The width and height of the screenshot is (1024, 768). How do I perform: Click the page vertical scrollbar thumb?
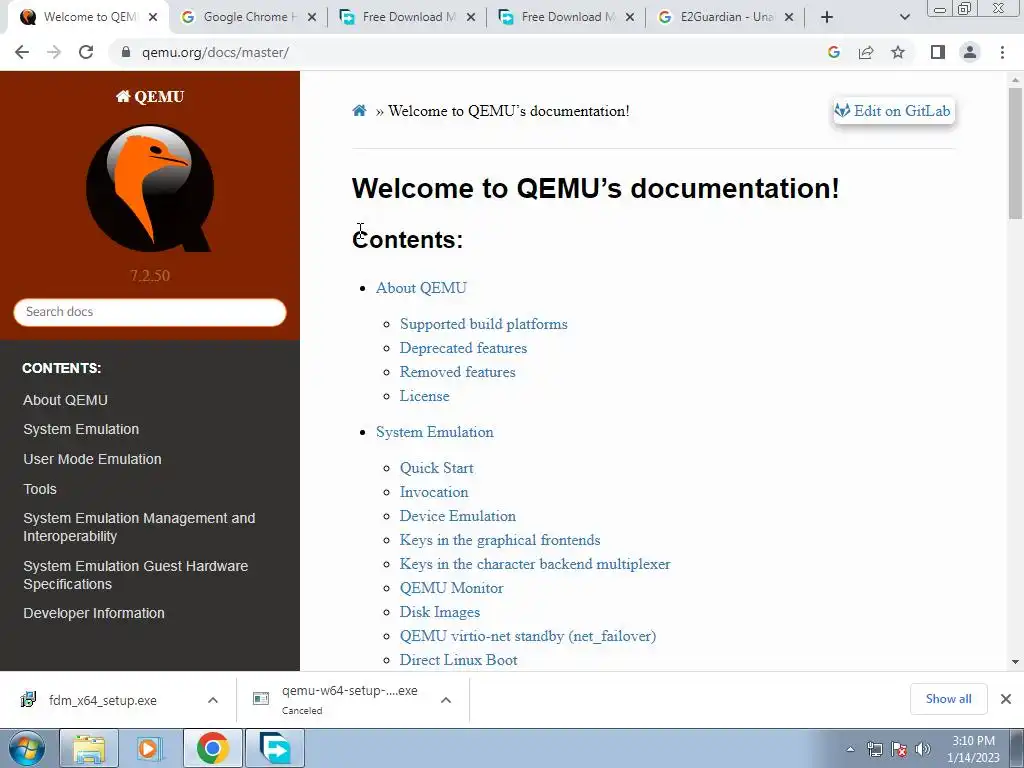click(1015, 153)
